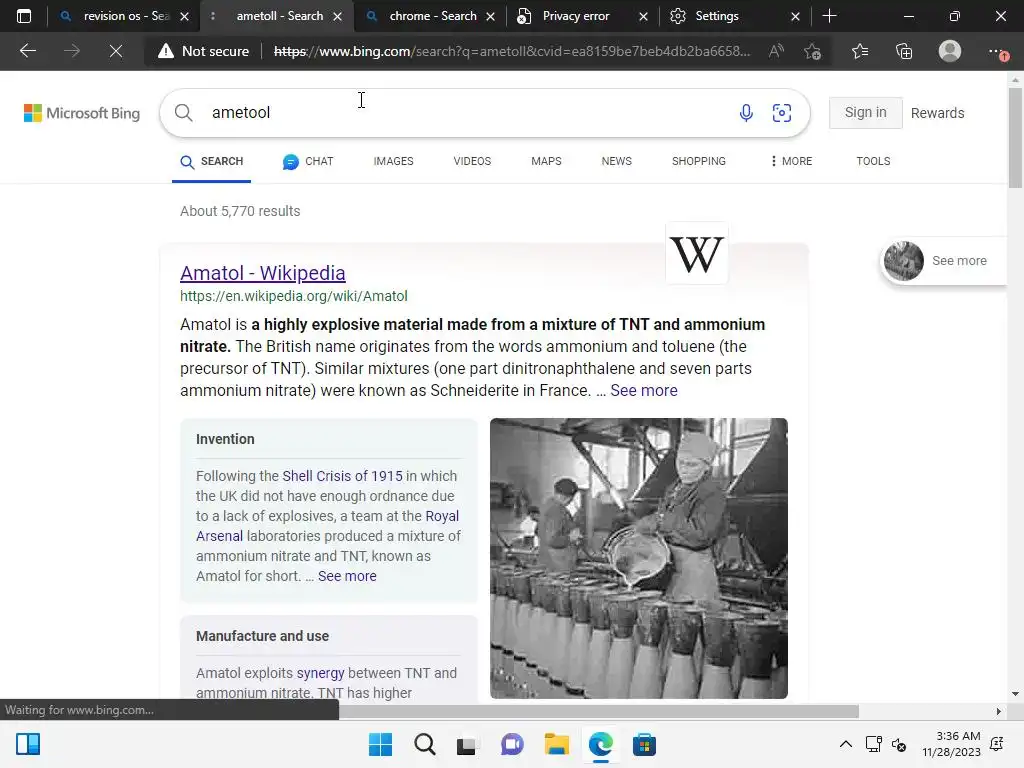Open File Explorer from taskbar
The height and width of the screenshot is (768, 1024).
point(556,744)
